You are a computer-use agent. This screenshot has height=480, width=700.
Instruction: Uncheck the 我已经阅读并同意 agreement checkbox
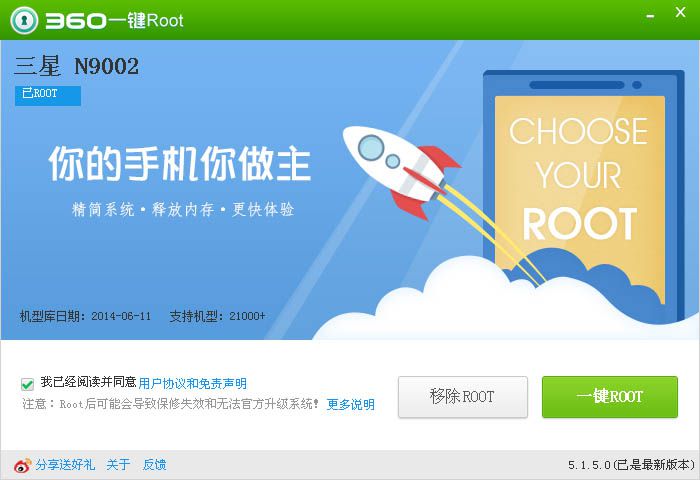(x=27, y=384)
